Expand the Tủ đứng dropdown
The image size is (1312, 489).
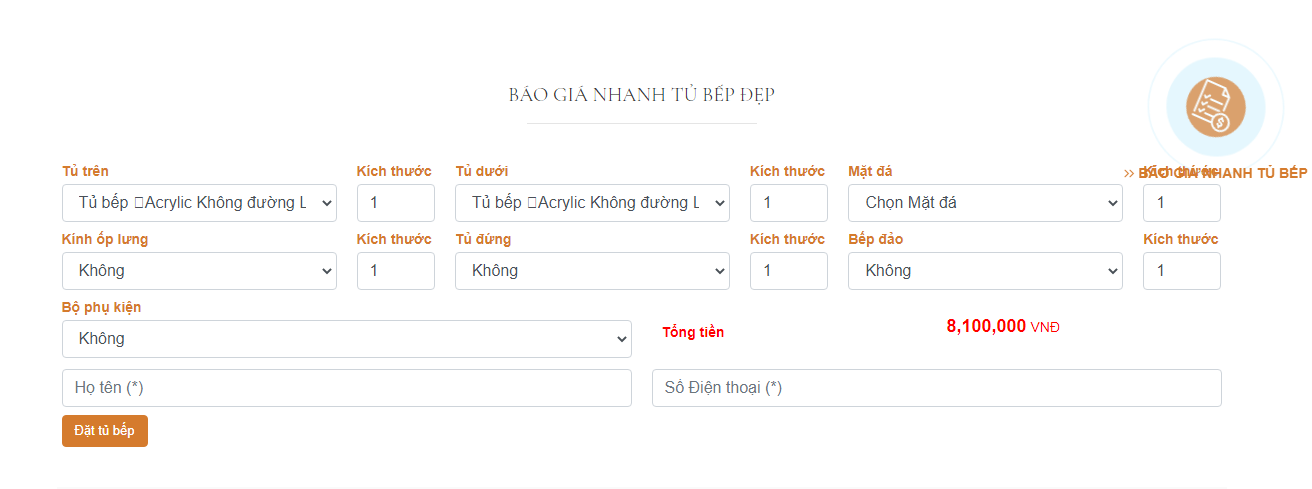point(592,271)
